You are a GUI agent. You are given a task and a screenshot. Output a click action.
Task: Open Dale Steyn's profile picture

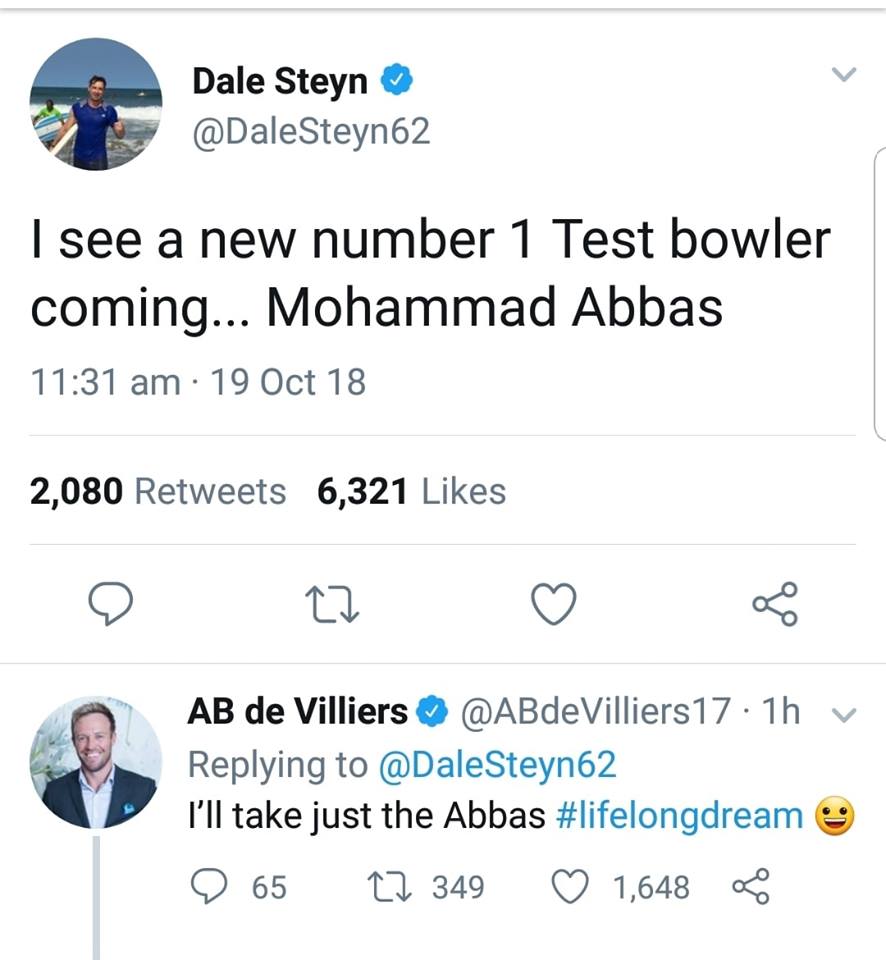click(x=96, y=104)
